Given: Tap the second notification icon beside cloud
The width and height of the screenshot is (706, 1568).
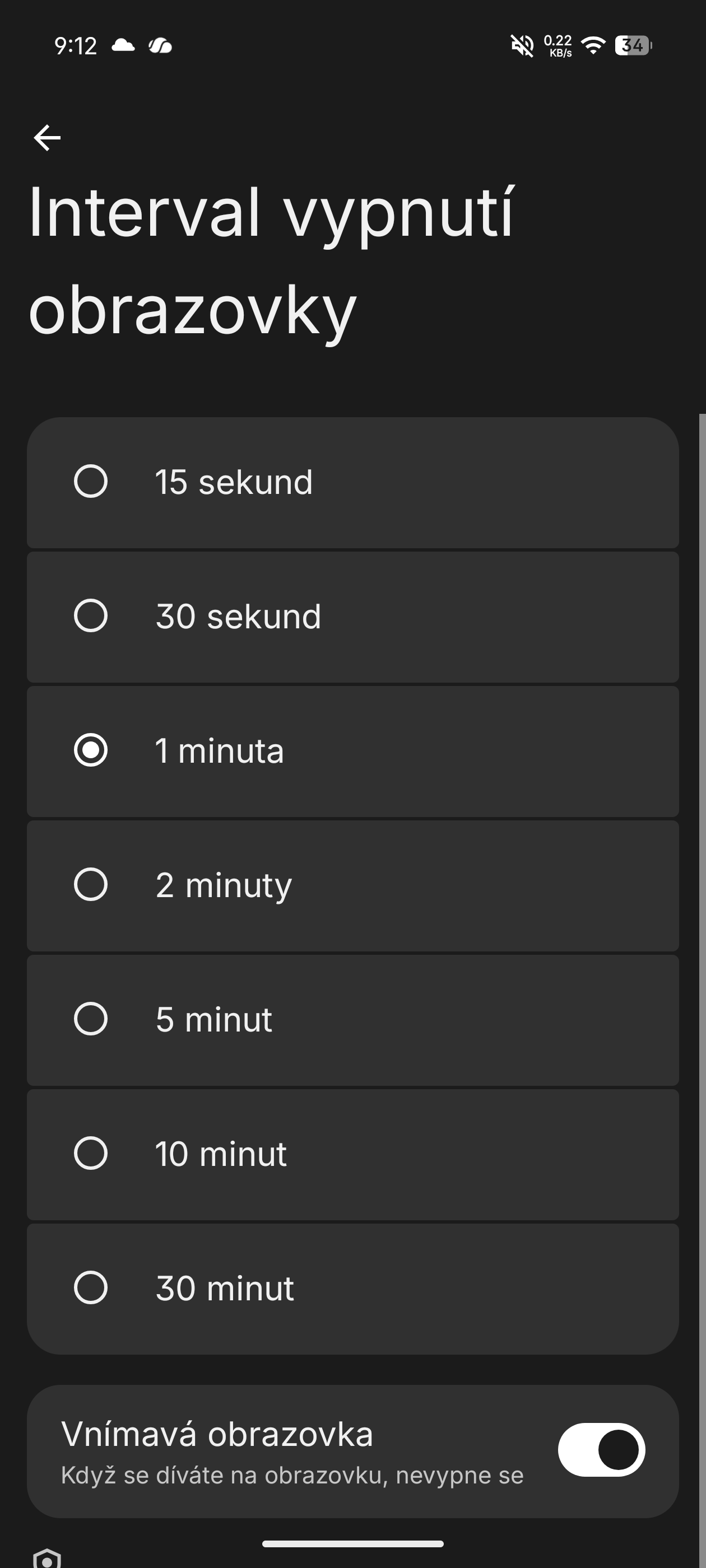Looking at the screenshot, I should pyautogui.click(x=160, y=46).
